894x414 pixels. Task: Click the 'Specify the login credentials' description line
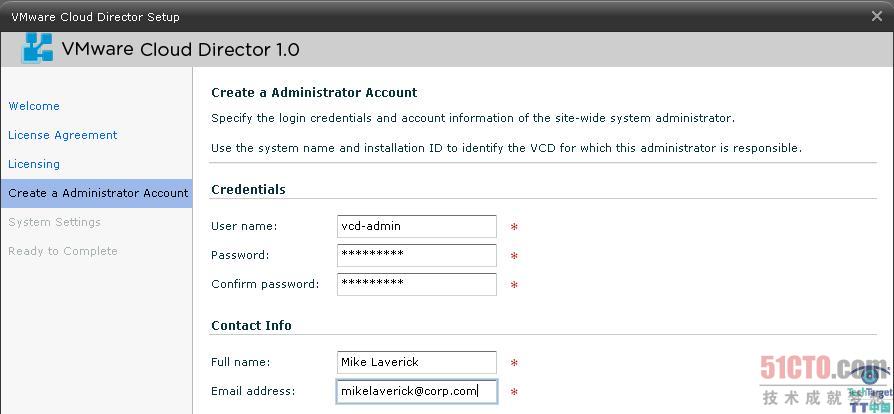pyautogui.click(x=473, y=119)
